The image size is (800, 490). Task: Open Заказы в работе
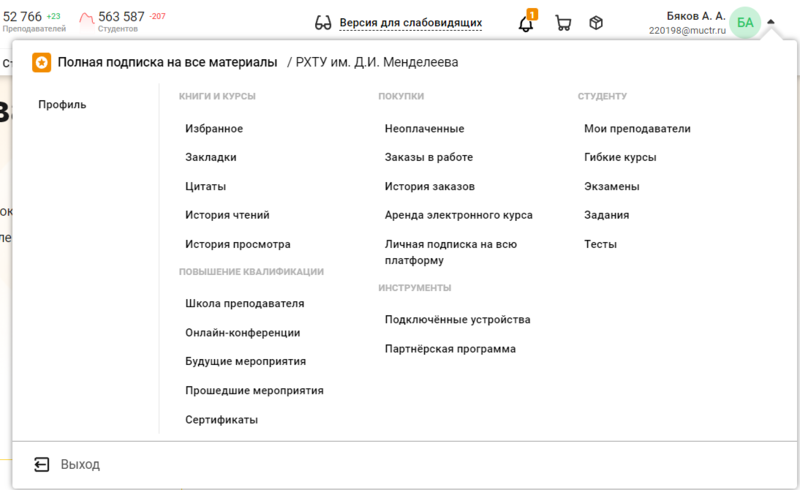point(429,157)
